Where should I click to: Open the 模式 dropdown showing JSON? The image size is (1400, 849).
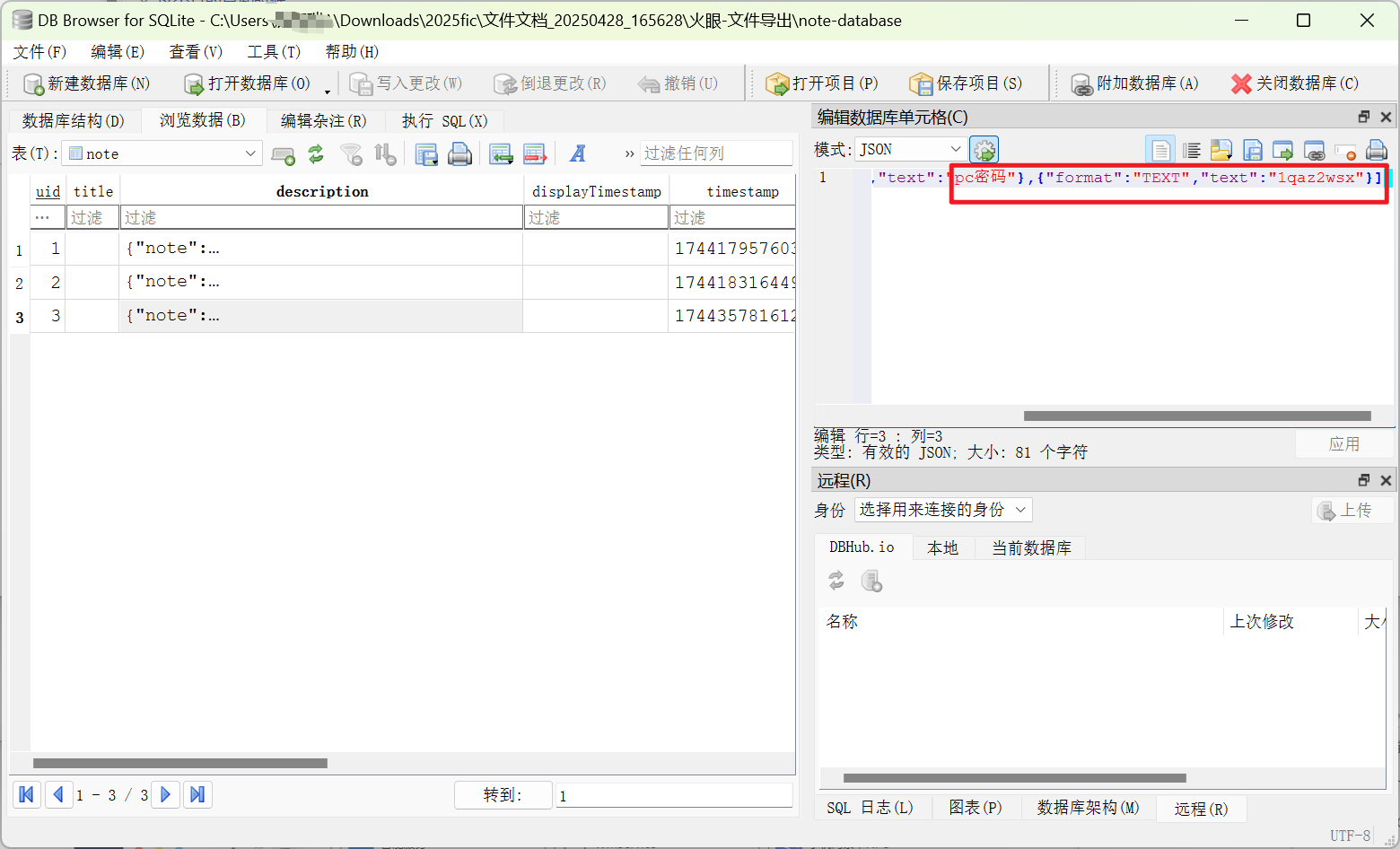tap(910, 149)
